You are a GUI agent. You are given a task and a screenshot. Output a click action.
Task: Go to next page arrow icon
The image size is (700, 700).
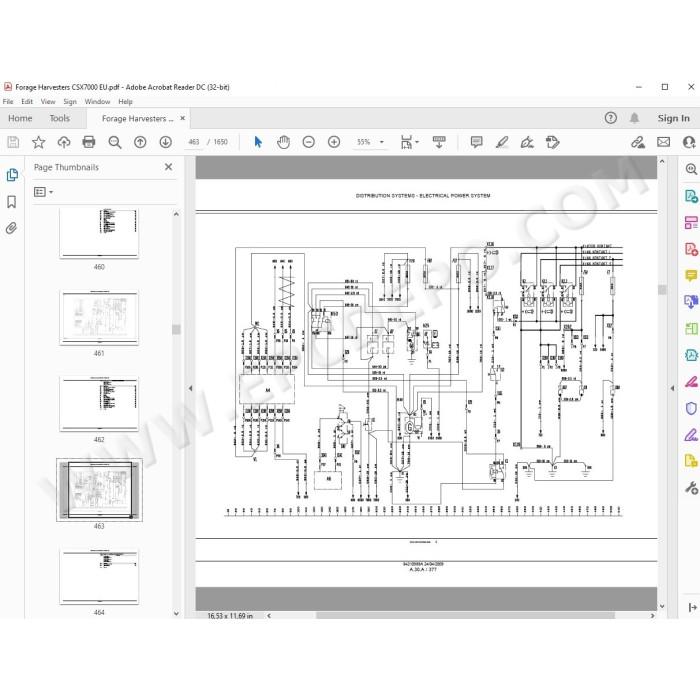[x=166, y=142]
